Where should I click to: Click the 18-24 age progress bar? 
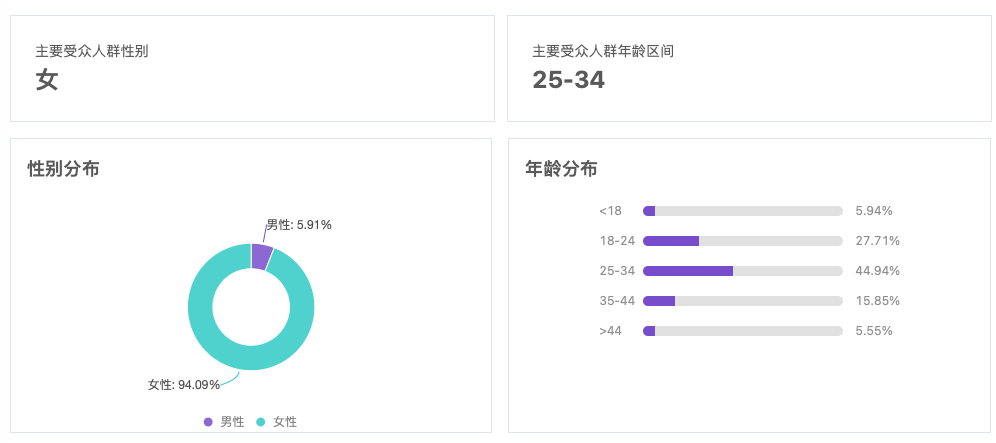pyautogui.click(x=743, y=241)
